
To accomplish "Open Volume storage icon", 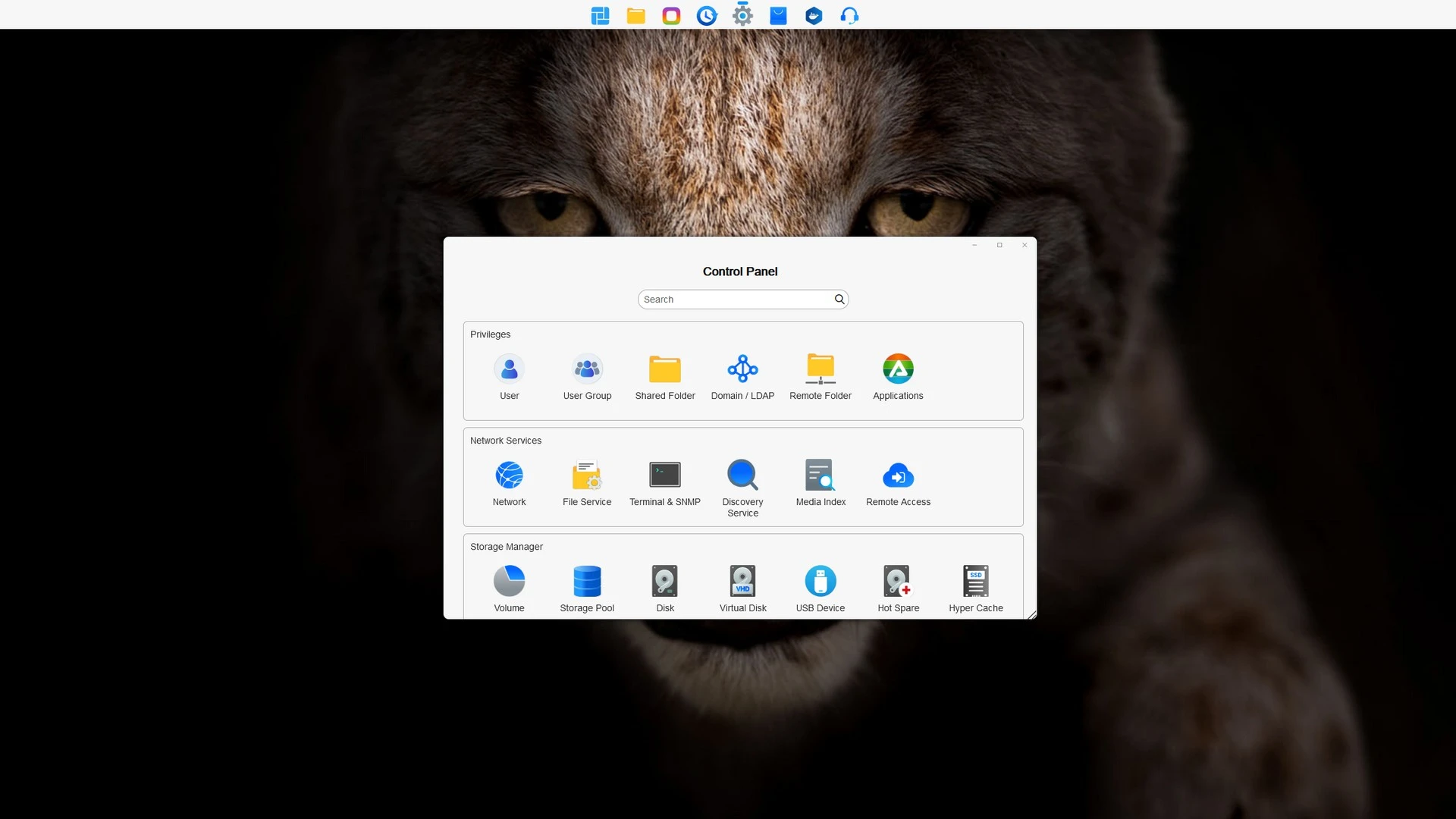I will 509,582.
